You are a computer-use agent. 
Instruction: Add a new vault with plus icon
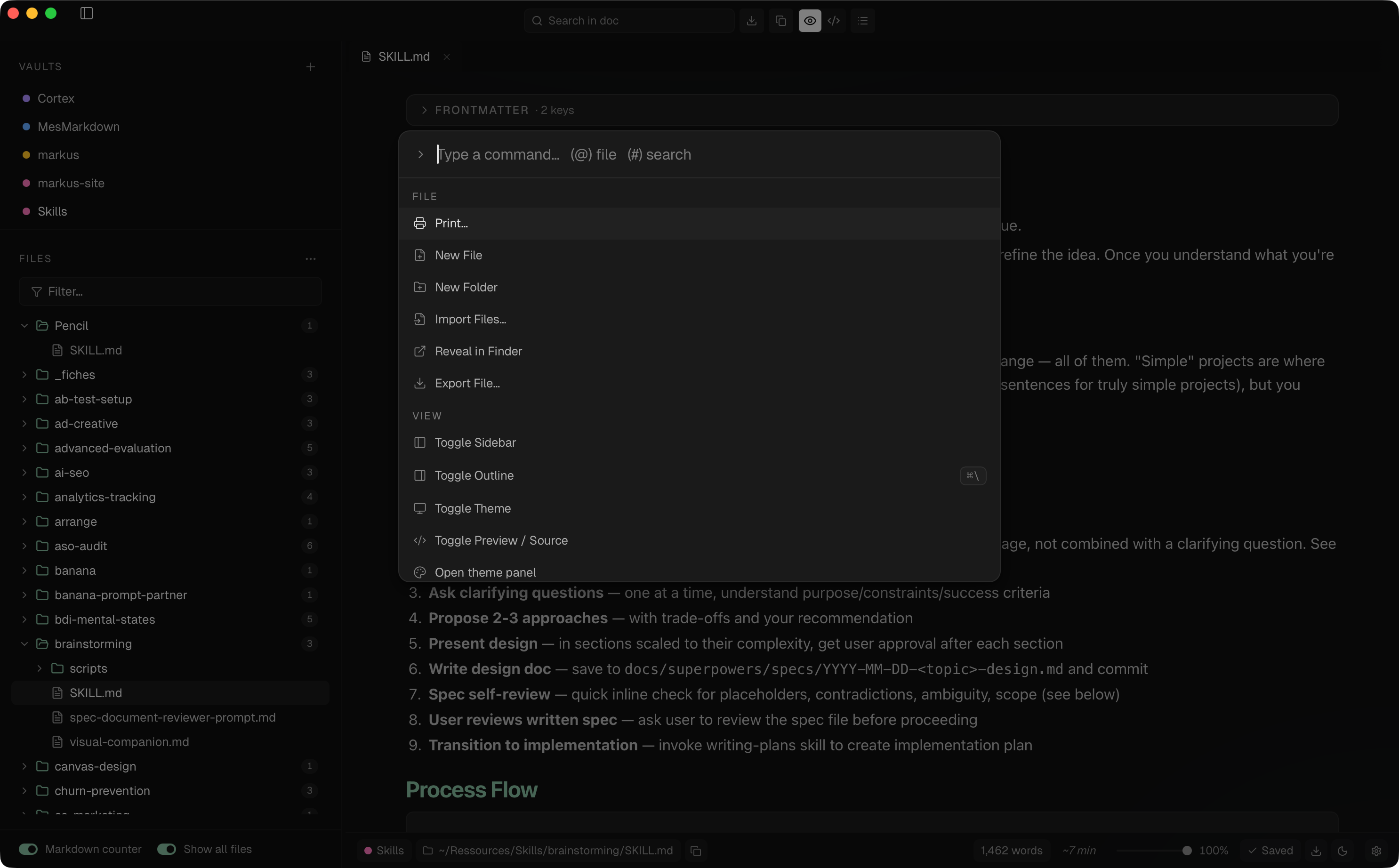click(x=311, y=67)
